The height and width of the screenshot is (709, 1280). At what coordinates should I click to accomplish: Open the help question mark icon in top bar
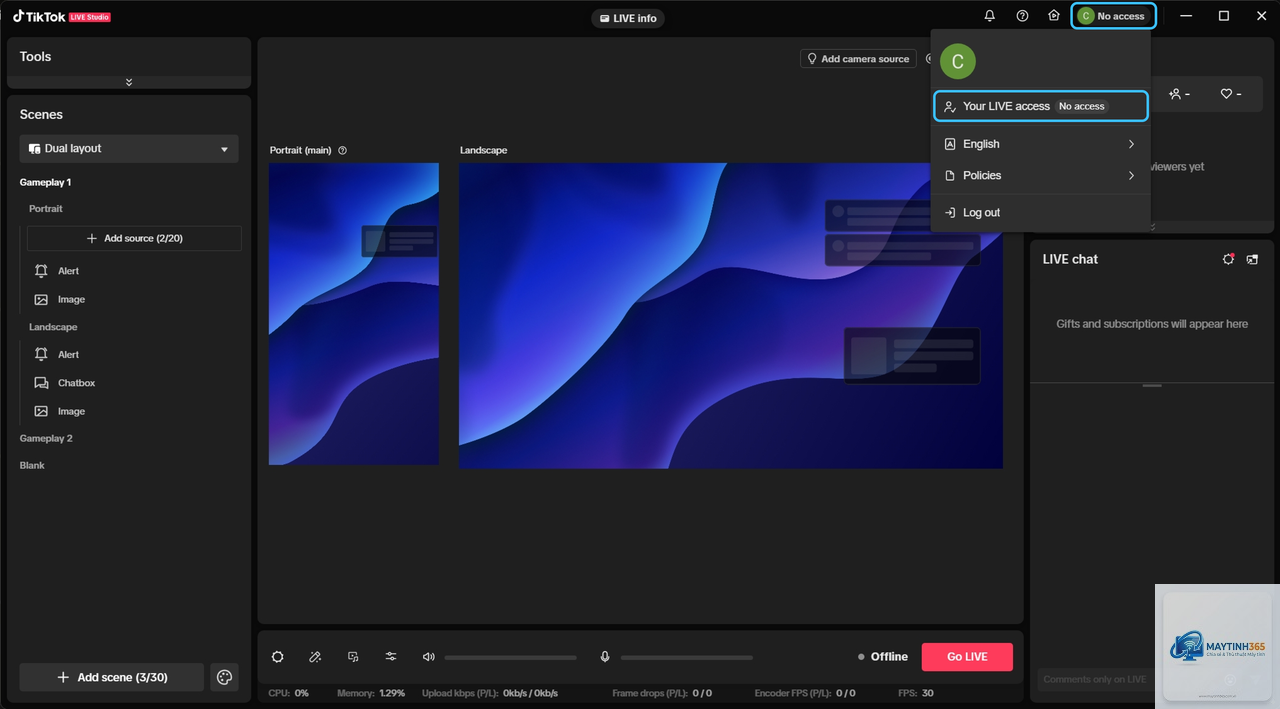[x=1022, y=16]
